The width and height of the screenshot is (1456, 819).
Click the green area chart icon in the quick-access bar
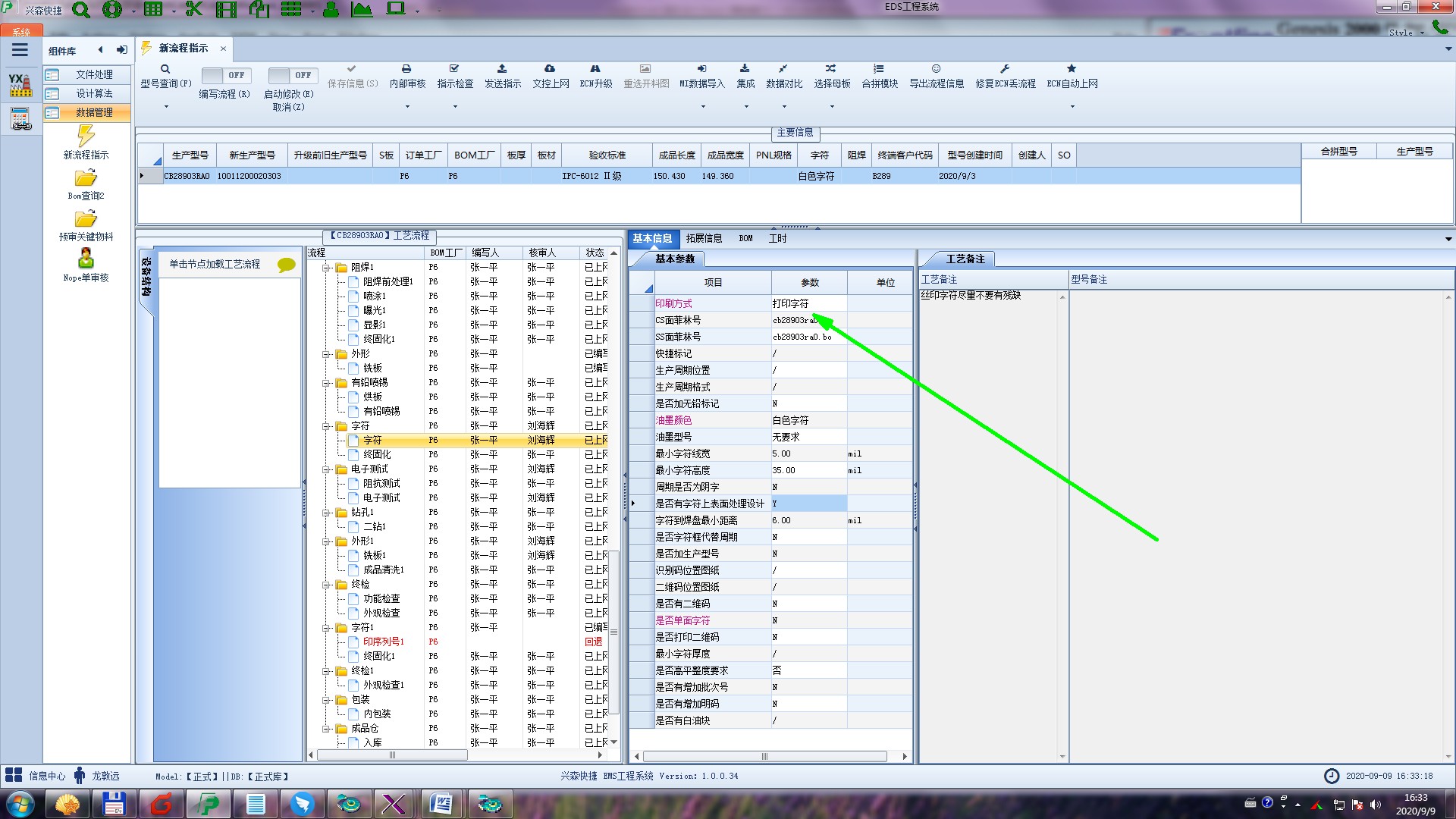point(362,10)
